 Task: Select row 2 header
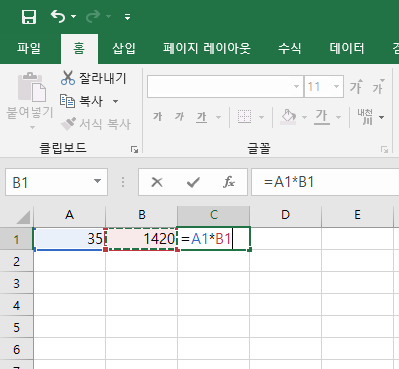(x=16, y=261)
